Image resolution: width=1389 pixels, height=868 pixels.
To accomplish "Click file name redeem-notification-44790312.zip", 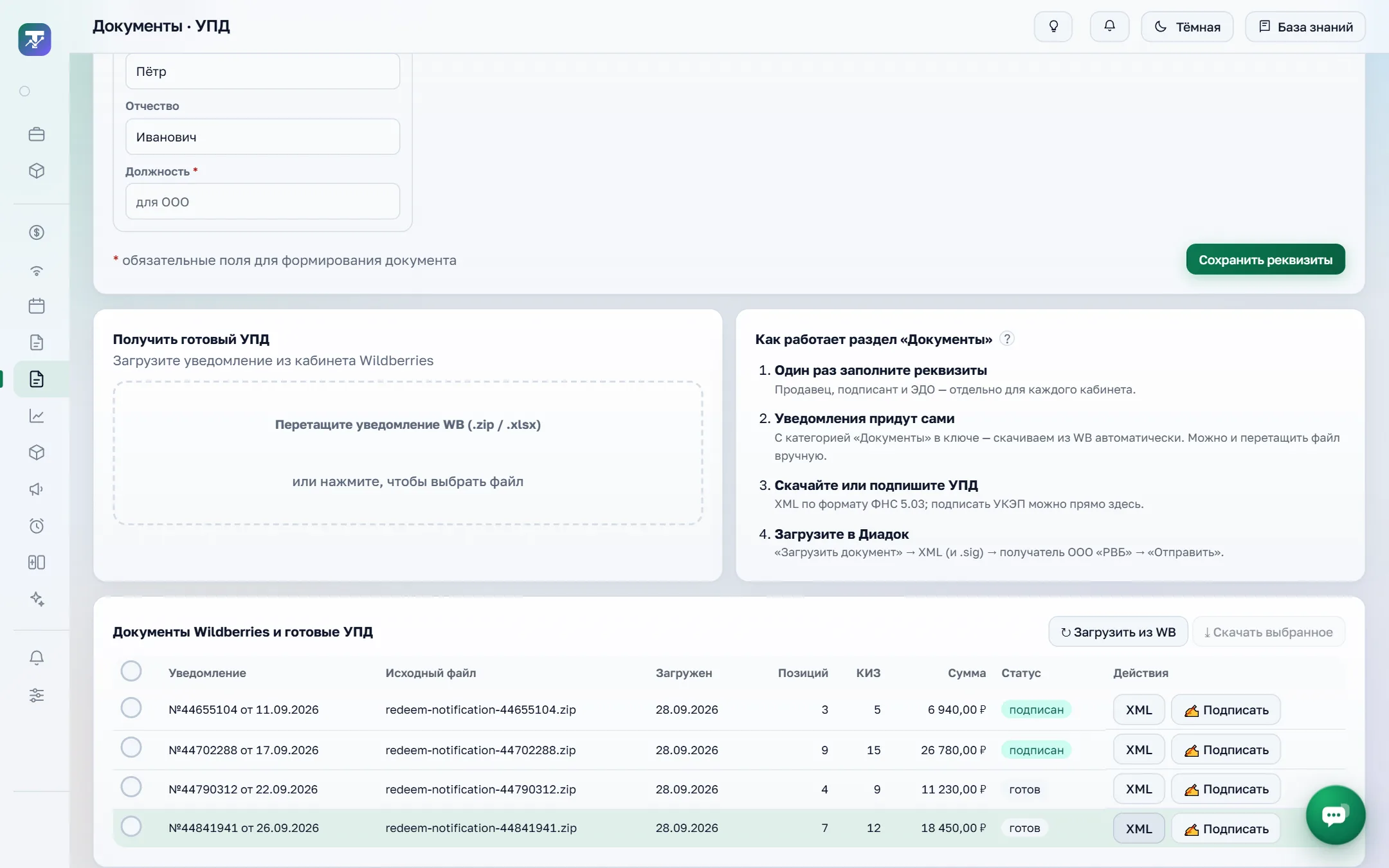I will (x=480, y=789).
